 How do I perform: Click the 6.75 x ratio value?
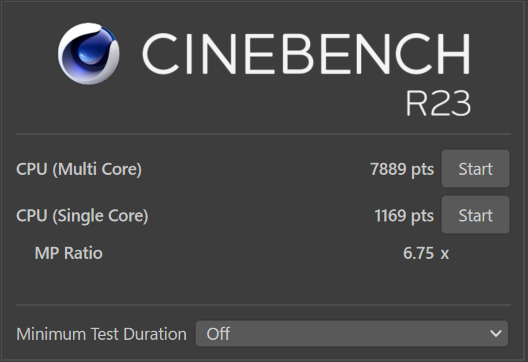426,253
